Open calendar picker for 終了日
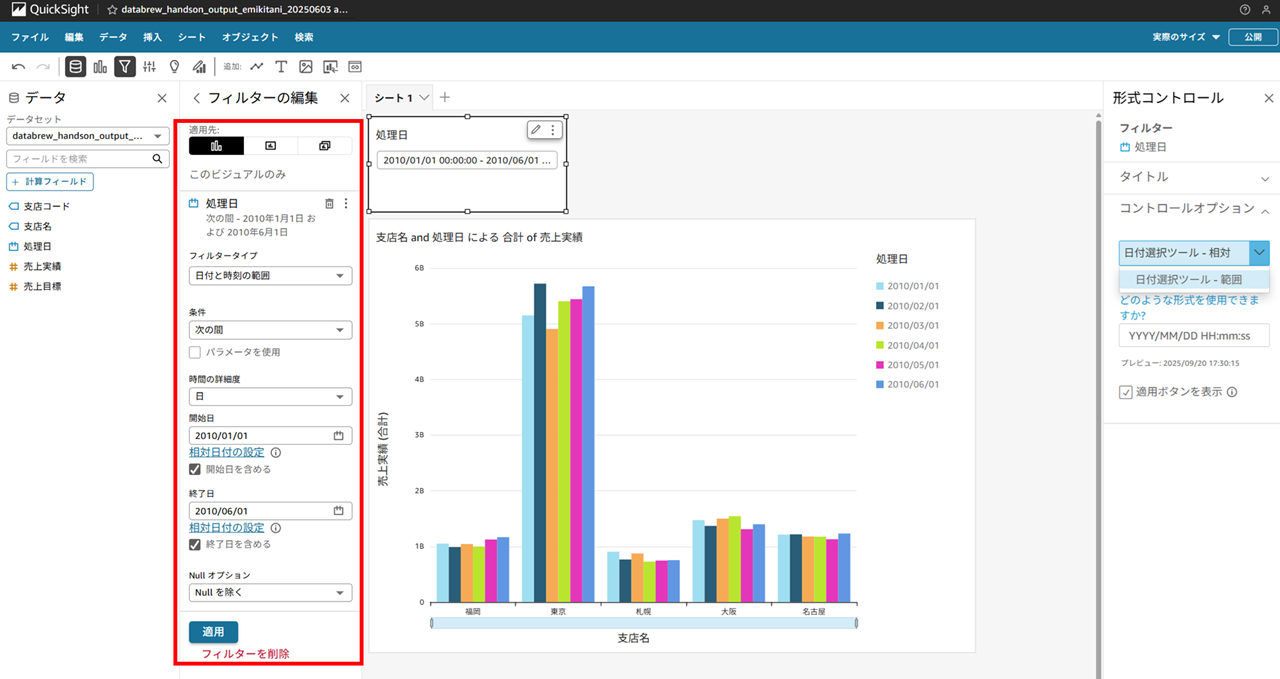The width and height of the screenshot is (1280, 679). (x=338, y=511)
